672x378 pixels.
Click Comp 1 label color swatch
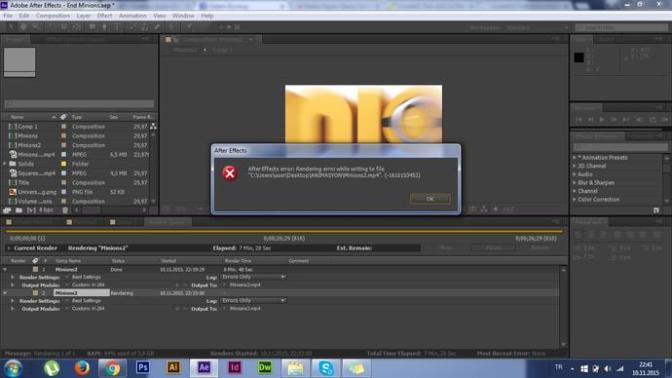(x=64, y=126)
